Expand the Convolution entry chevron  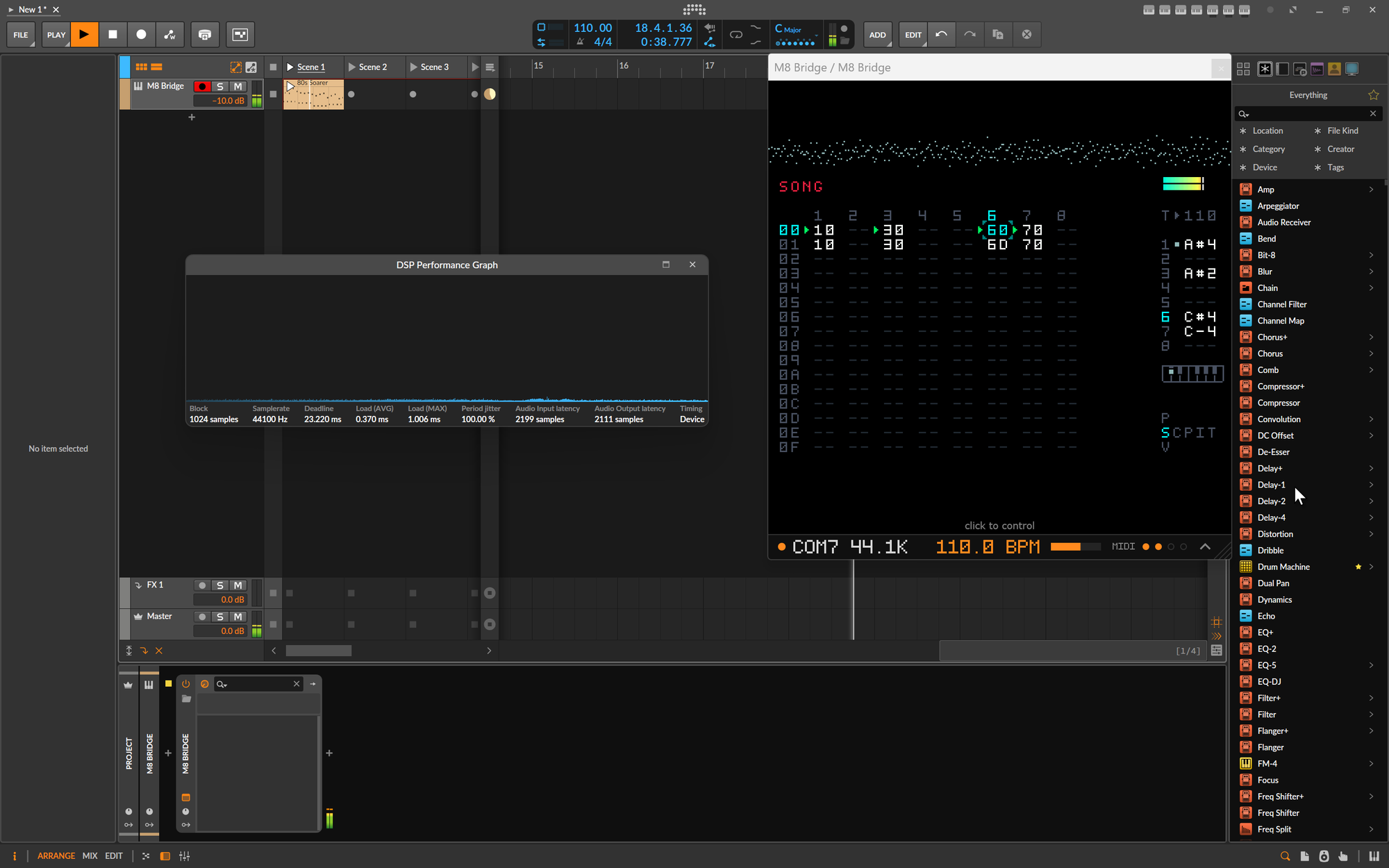pyautogui.click(x=1371, y=419)
